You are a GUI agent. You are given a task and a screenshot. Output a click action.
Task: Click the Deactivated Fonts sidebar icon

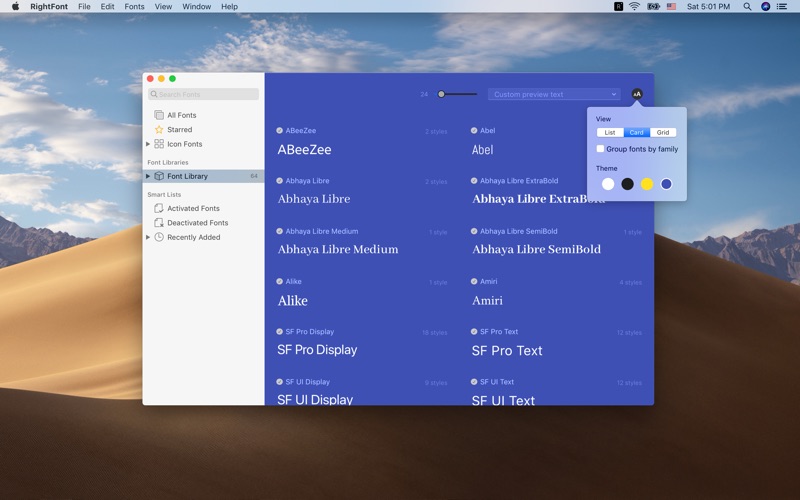[159, 223]
